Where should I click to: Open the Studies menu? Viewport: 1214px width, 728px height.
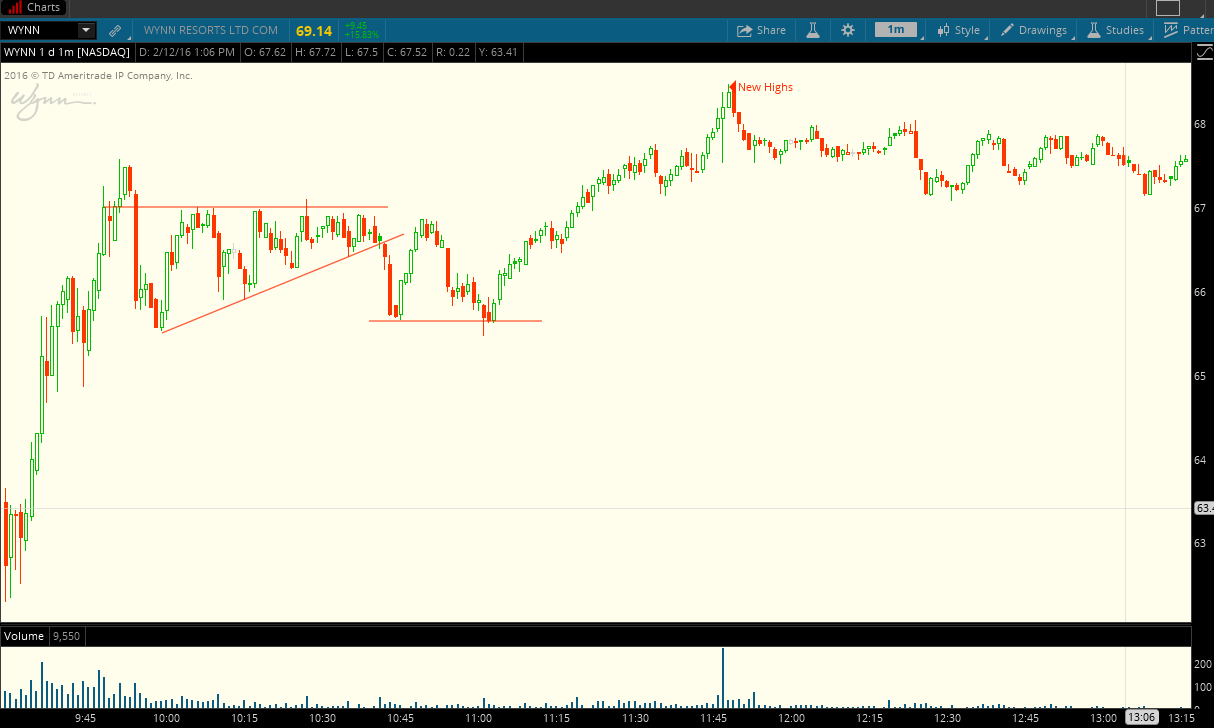pyautogui.click(x=1115, y=30)
